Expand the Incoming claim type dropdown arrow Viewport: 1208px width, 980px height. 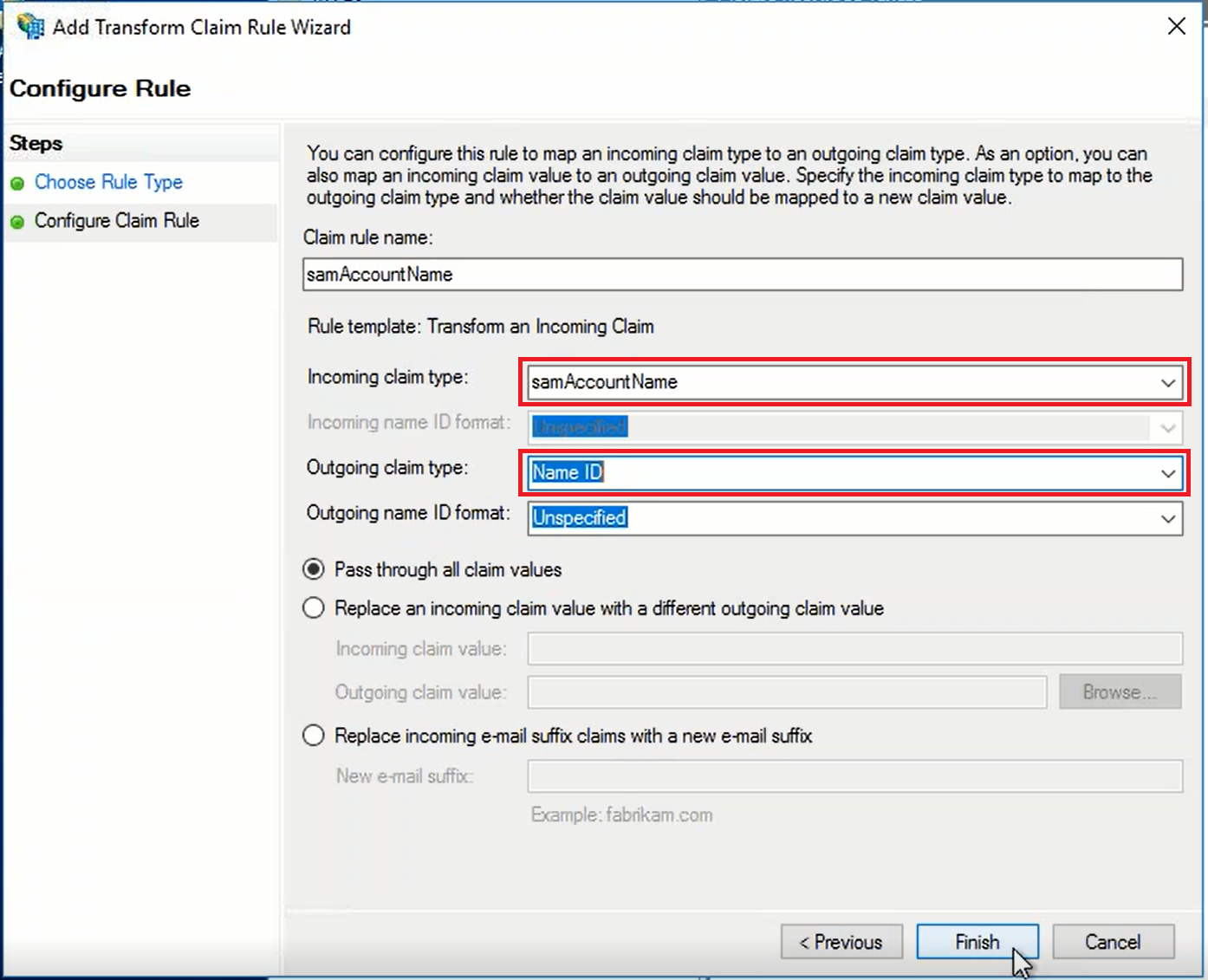(x=1167, y=382)
